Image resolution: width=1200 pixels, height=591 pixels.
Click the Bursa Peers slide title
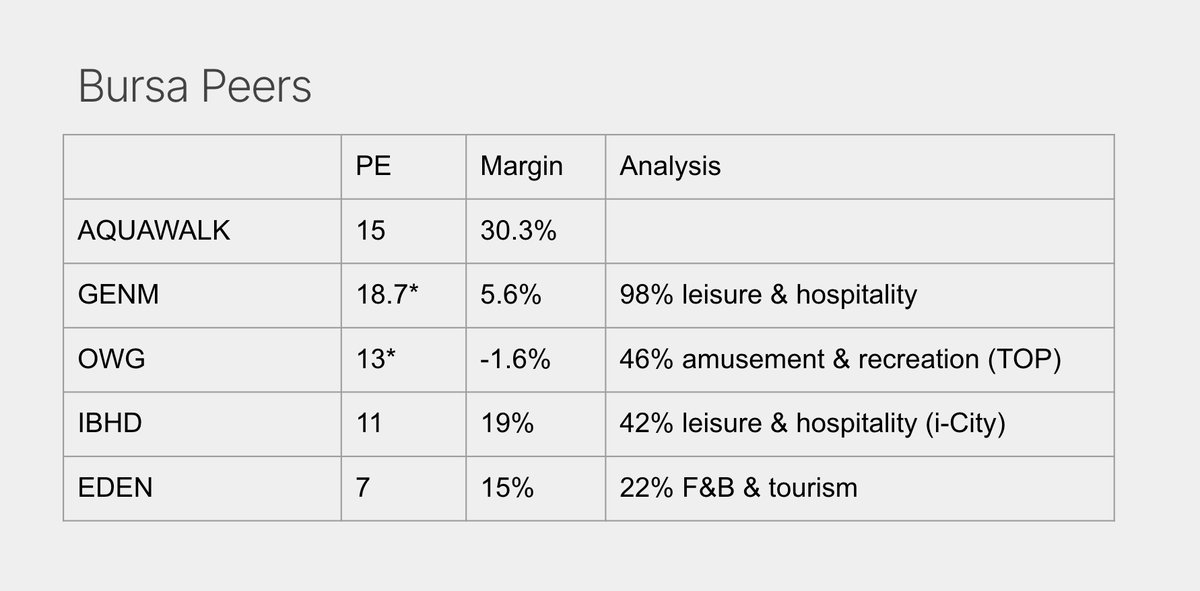click(x=195, y=88)
